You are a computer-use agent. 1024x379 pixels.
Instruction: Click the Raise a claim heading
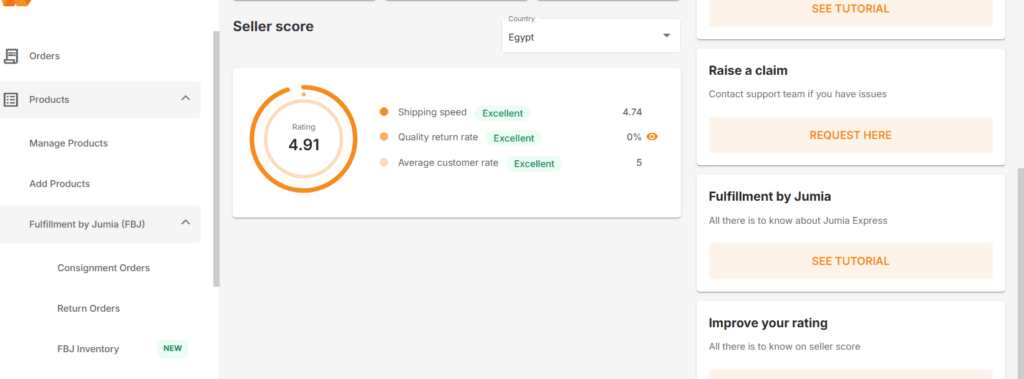coord(748,70)
